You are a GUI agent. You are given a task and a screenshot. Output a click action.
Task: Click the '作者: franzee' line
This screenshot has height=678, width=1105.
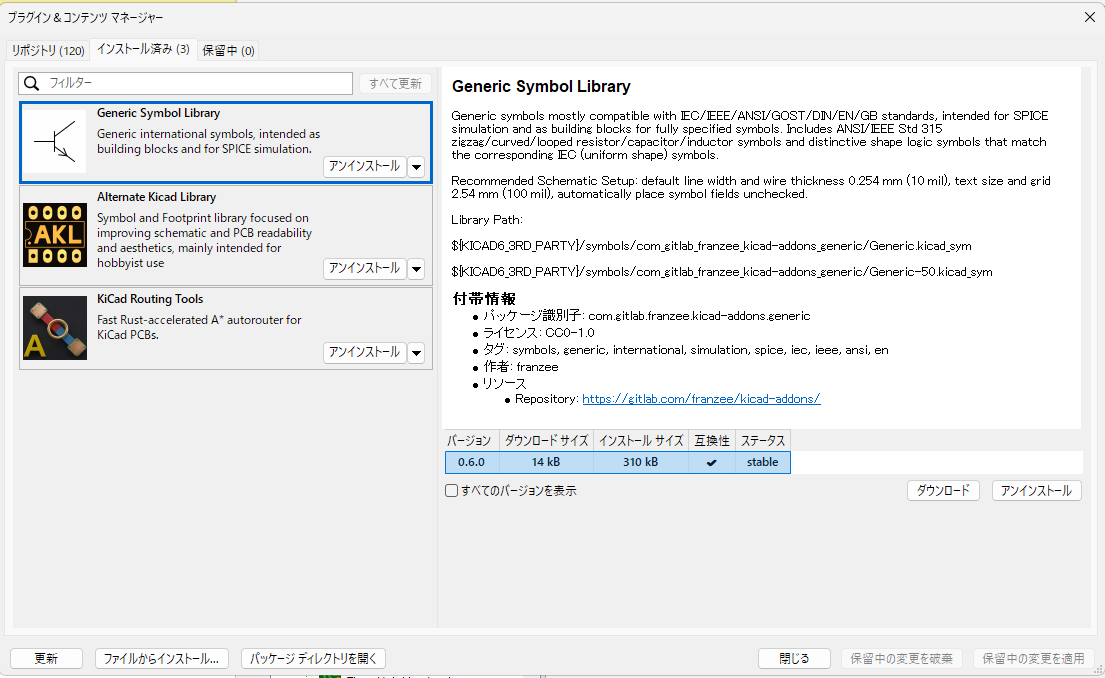click(x=521, y=366)
